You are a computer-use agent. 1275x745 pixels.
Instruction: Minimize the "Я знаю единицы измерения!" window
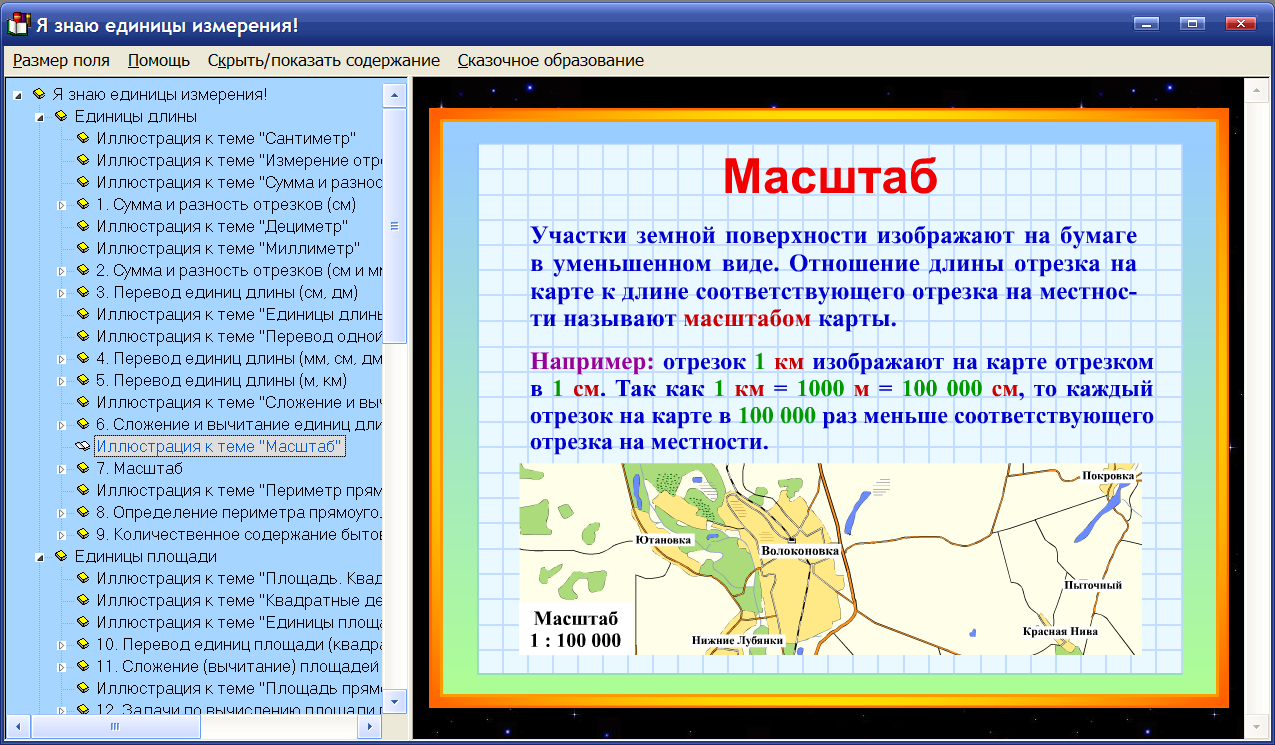(x=1146, y=23)
